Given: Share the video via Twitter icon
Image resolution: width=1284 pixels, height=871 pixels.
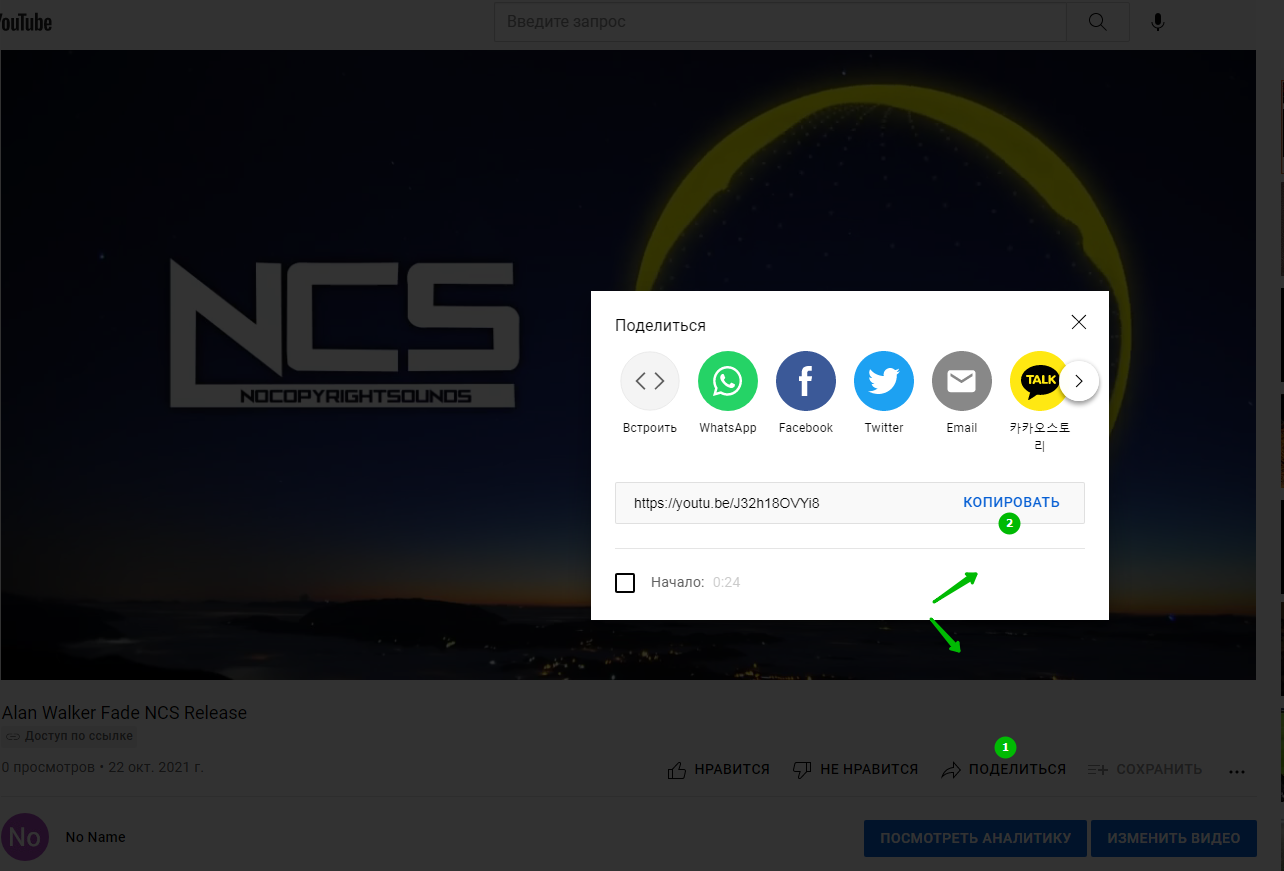Looking at the screenshot, I should (884, 381).
